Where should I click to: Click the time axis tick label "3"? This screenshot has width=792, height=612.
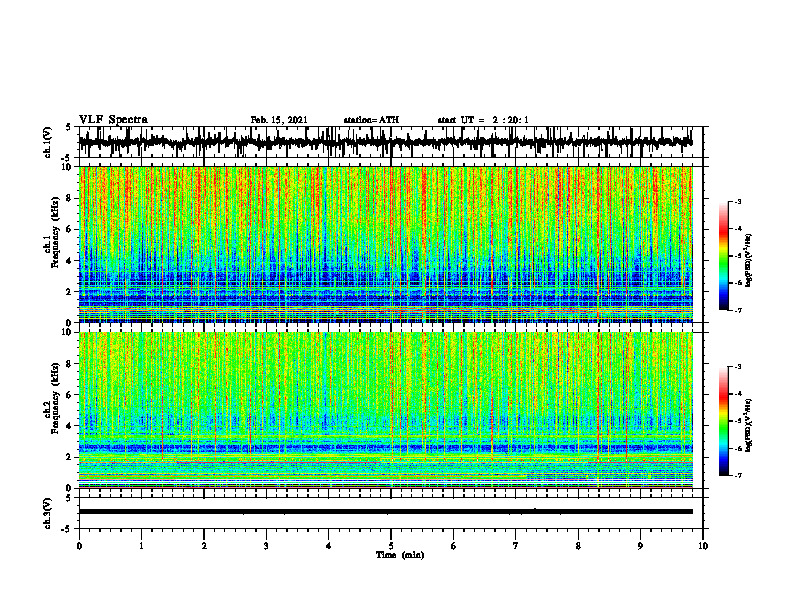(x=266, y=546)
